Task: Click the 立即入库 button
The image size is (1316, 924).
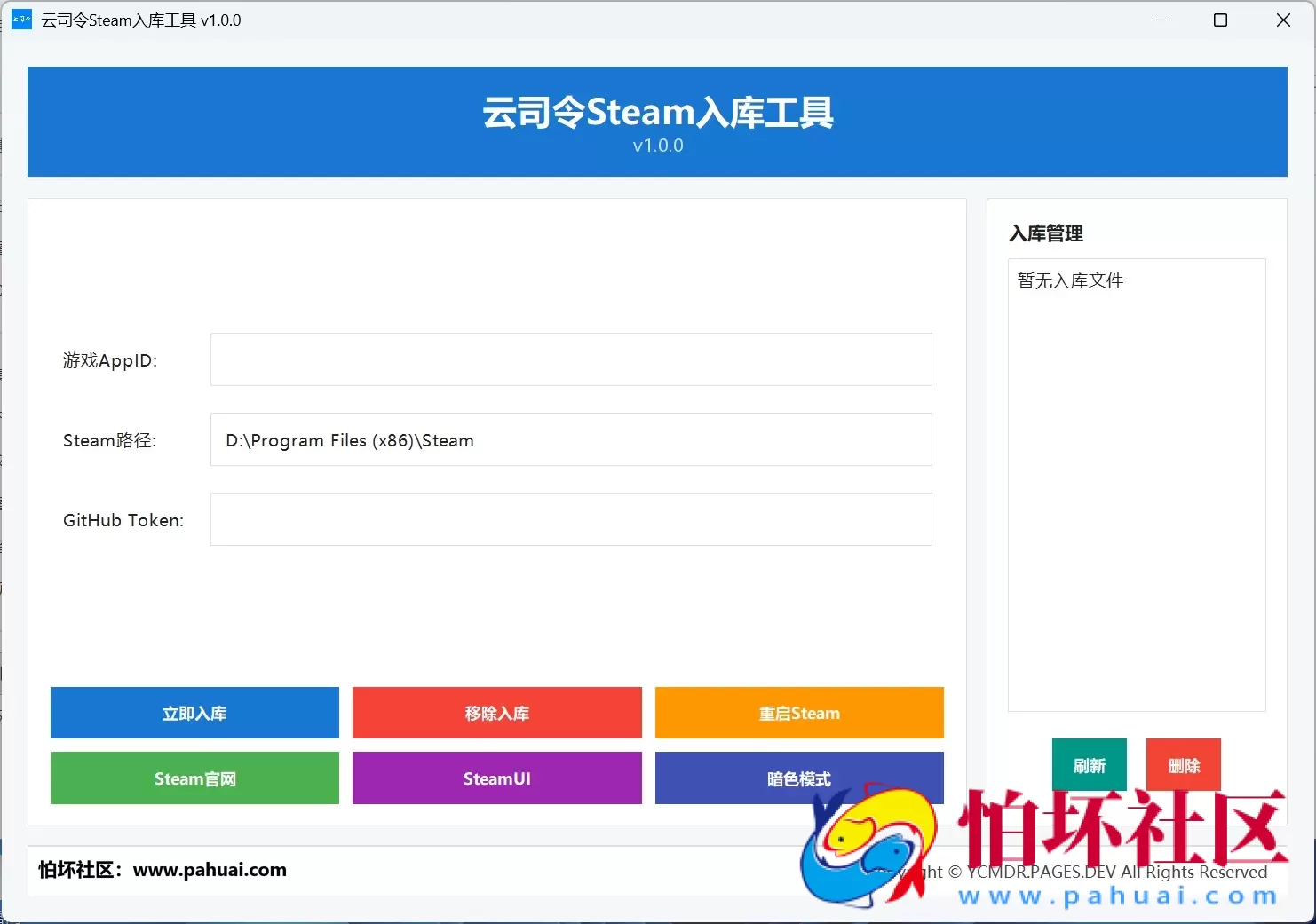Action: 194,713
